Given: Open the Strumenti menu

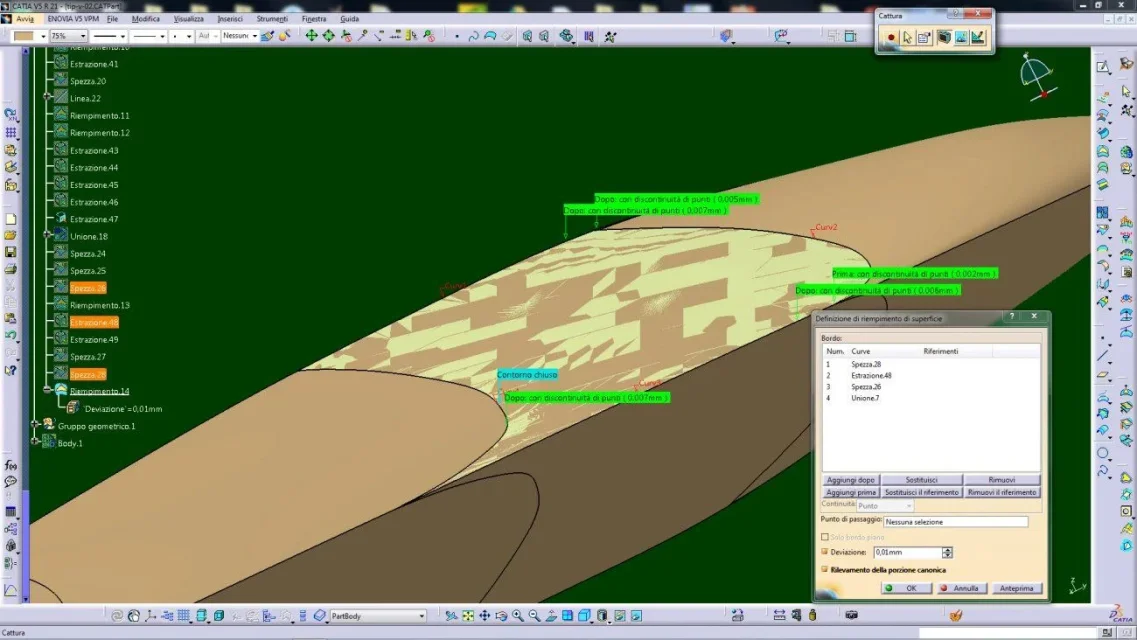Looking at the screenshot, I should (271, 19).
